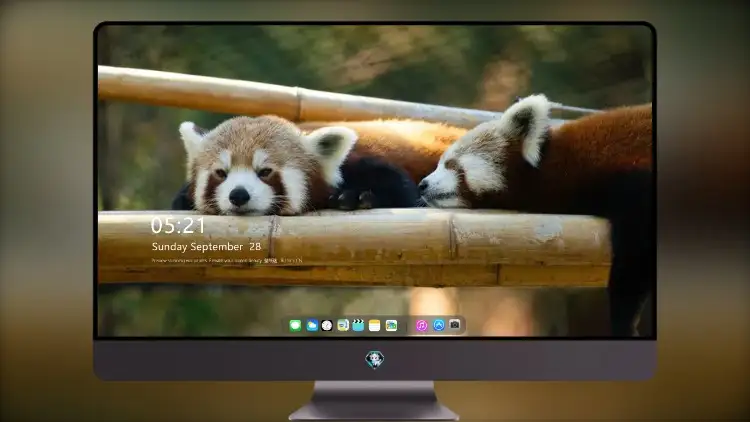Screen dimensions: 750x422
Task: Open the clapperboard video app in the dock
Action: 358,326
